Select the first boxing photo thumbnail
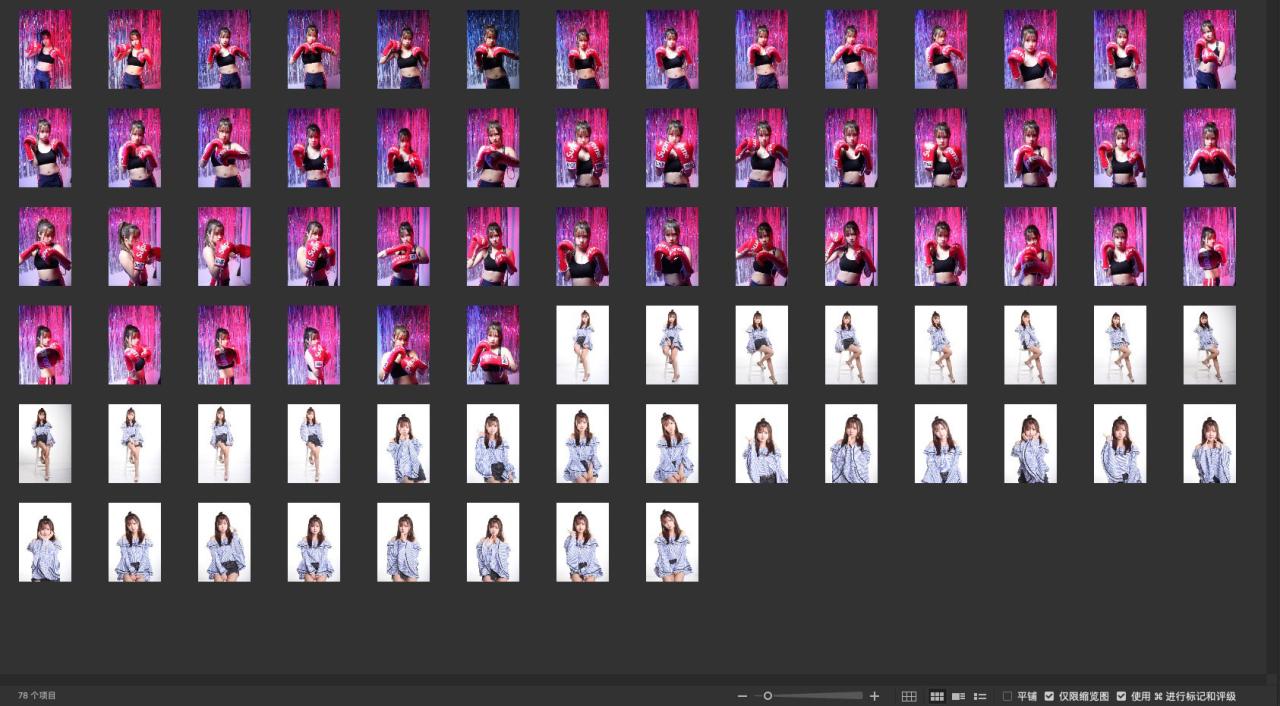1280x706 pixels. [x=45, y=50]
